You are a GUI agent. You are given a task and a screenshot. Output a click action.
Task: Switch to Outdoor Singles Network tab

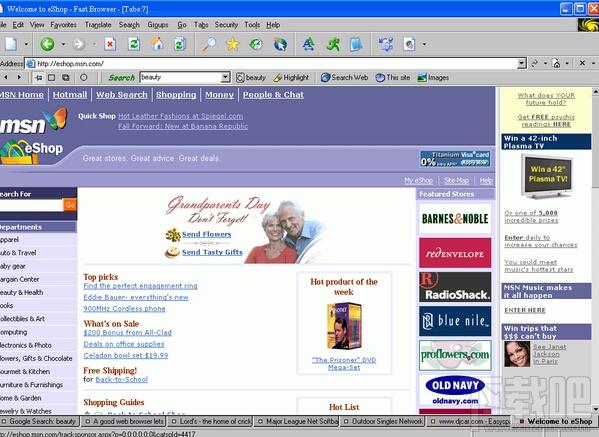[384, 421]
